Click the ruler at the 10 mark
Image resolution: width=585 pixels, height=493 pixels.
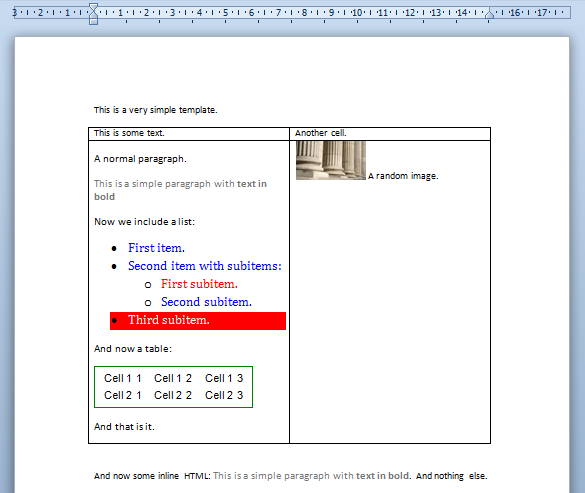pos(357,13)
